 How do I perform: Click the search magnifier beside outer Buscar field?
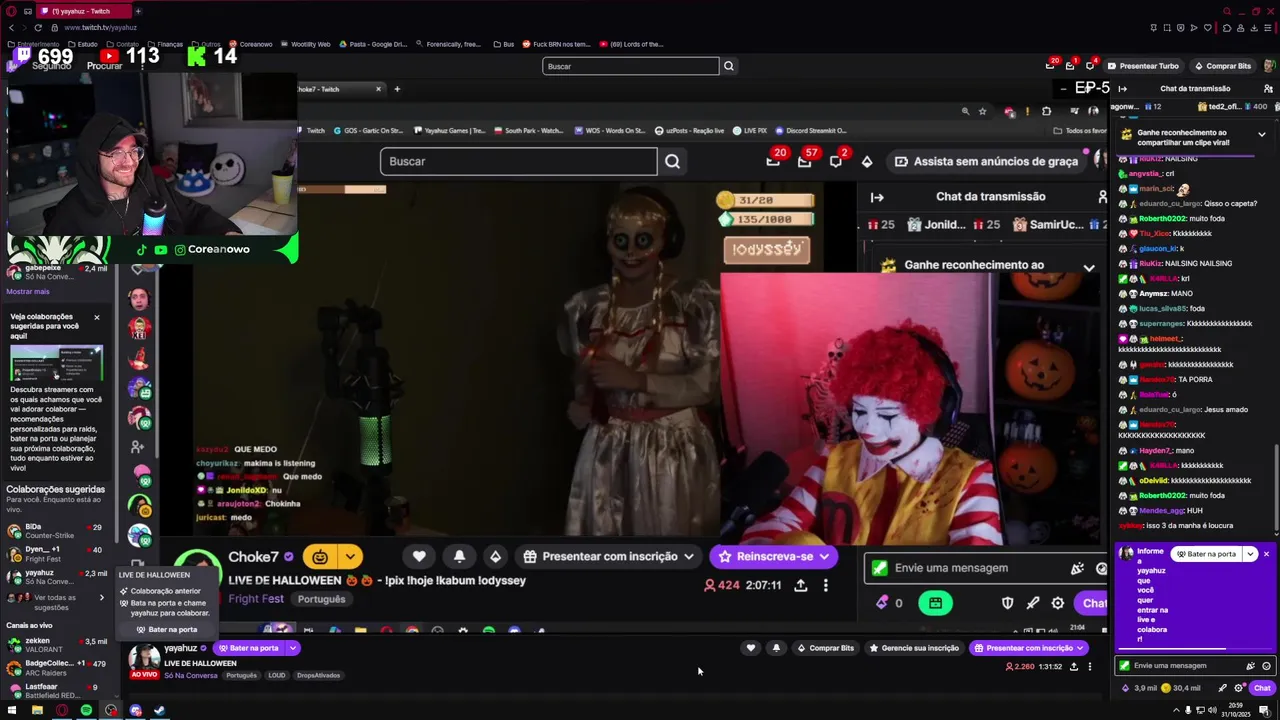pyautogui.click(x=729, y=66)
